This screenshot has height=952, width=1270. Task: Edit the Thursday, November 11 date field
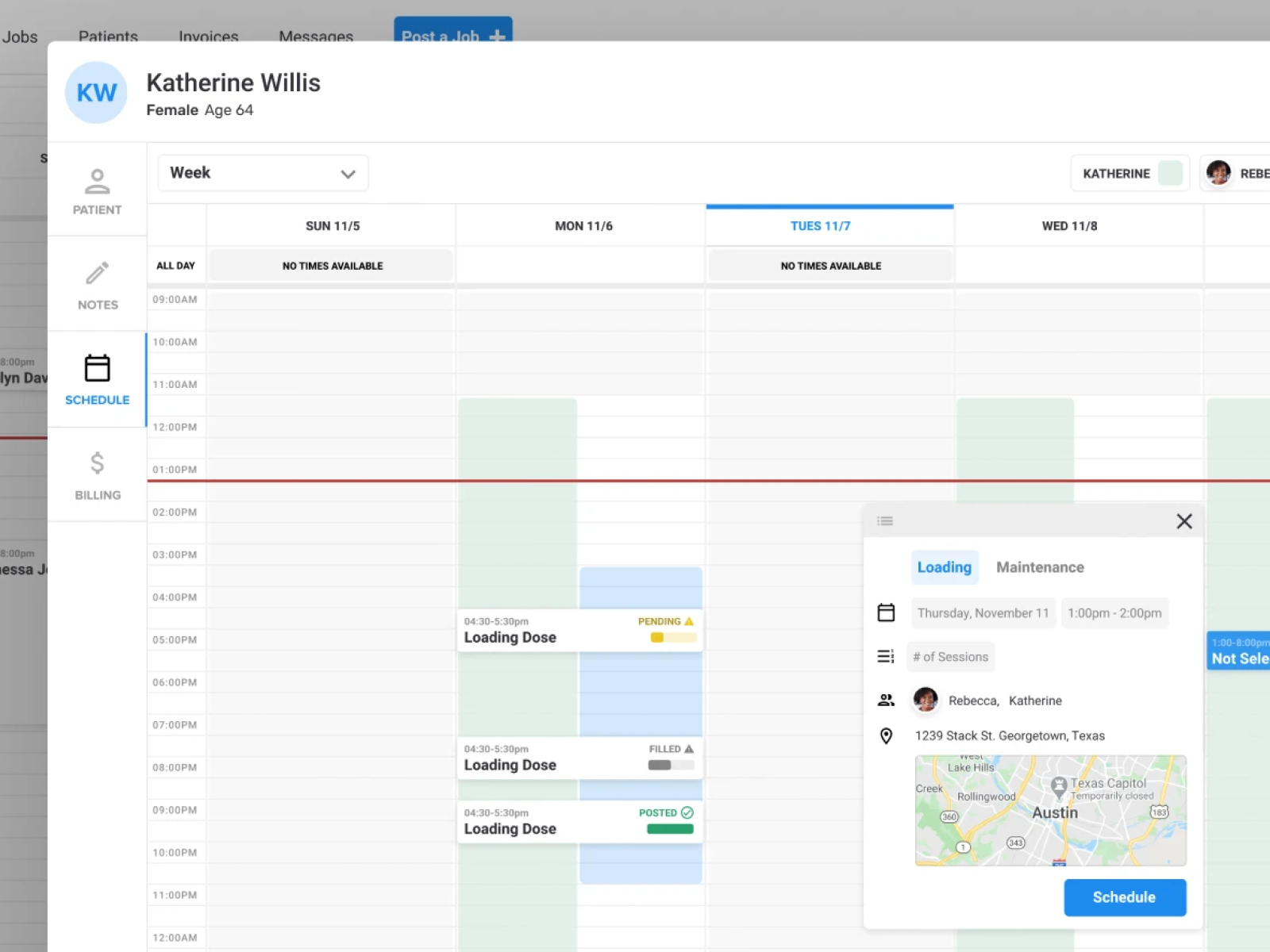point(983,612)
